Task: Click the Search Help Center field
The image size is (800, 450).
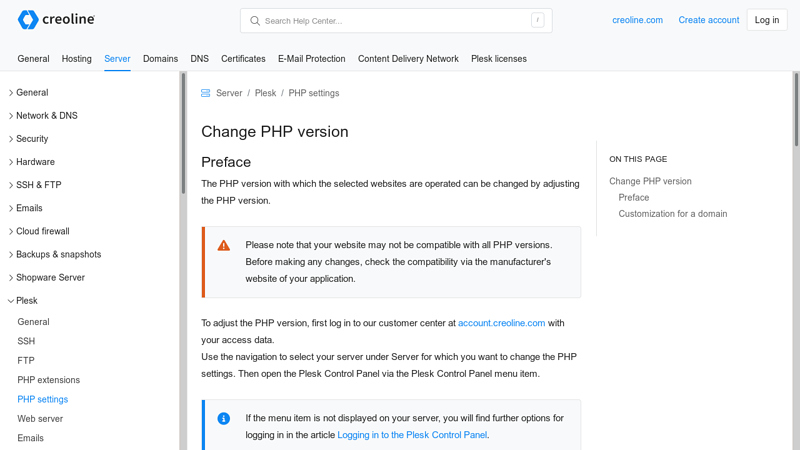Action: [396, 21]
